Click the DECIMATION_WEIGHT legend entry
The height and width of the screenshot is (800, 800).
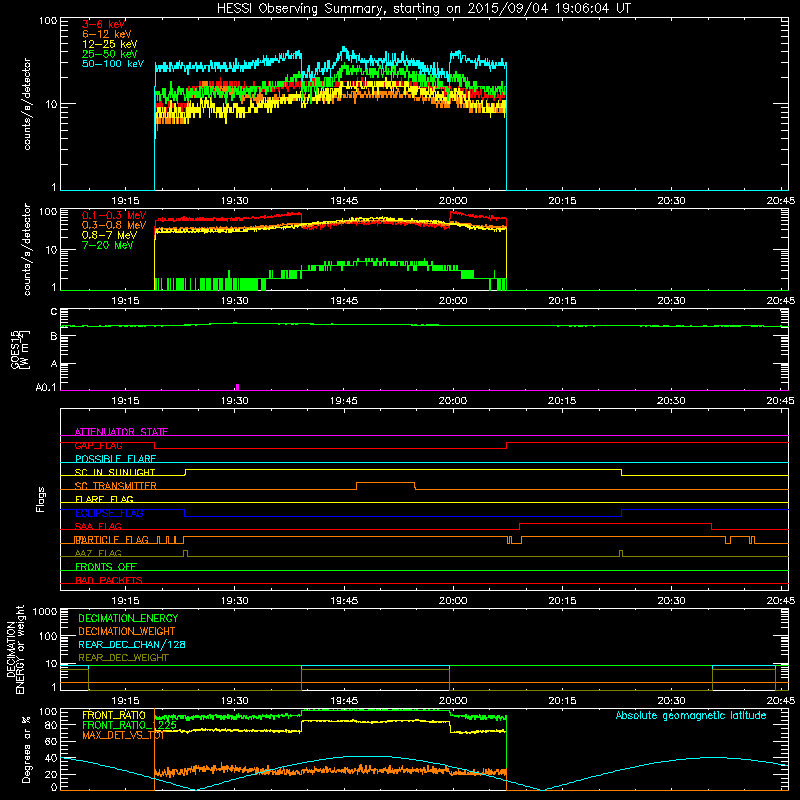[127, 631]
